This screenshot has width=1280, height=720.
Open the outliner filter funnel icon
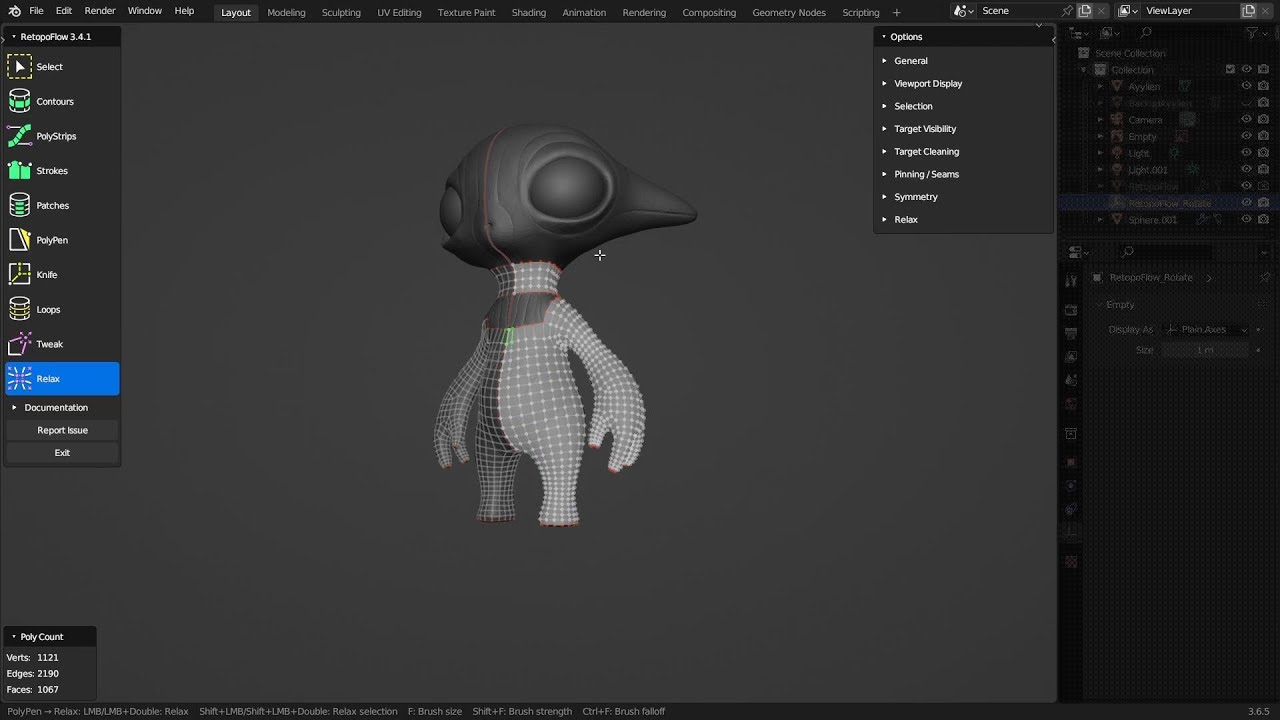pyautogui.click(x=1254, y=33)
